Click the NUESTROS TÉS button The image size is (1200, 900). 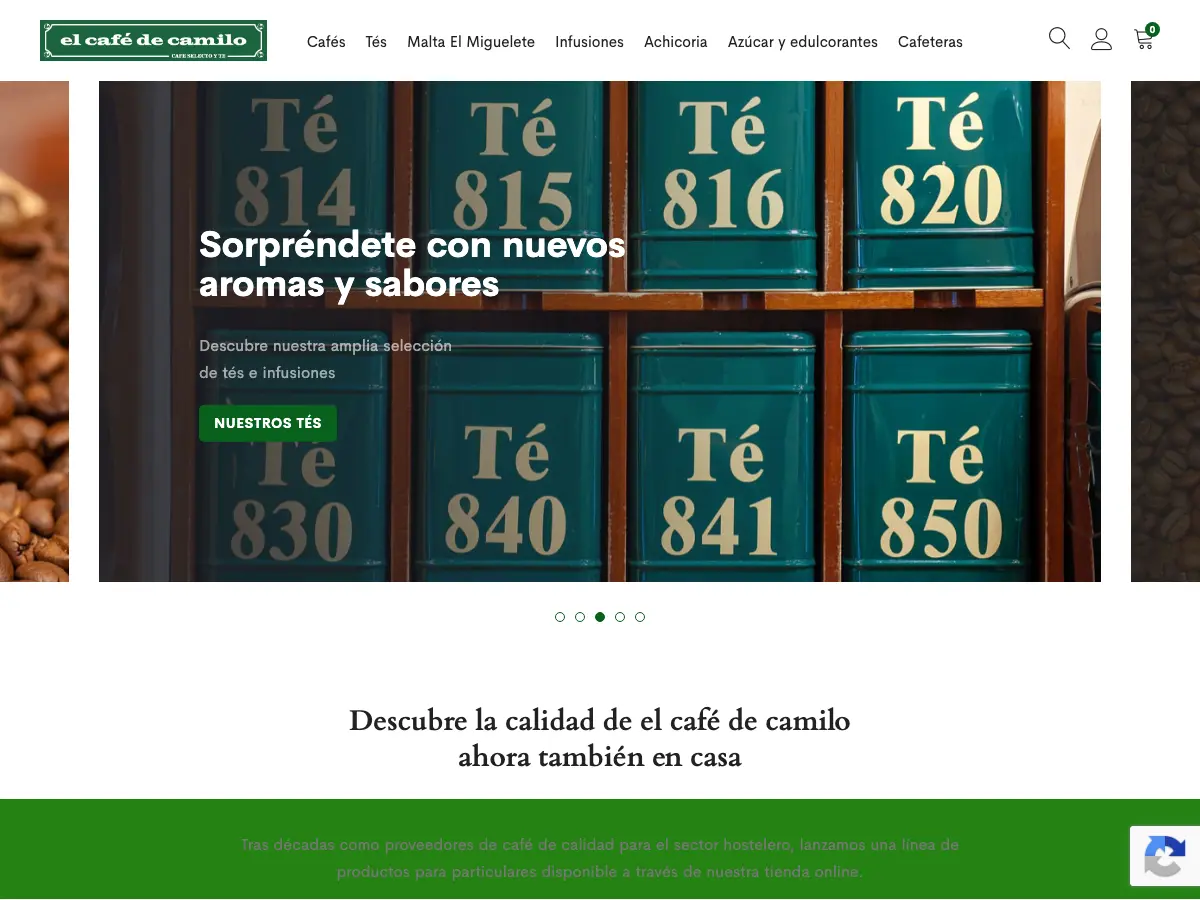(268, 423)
